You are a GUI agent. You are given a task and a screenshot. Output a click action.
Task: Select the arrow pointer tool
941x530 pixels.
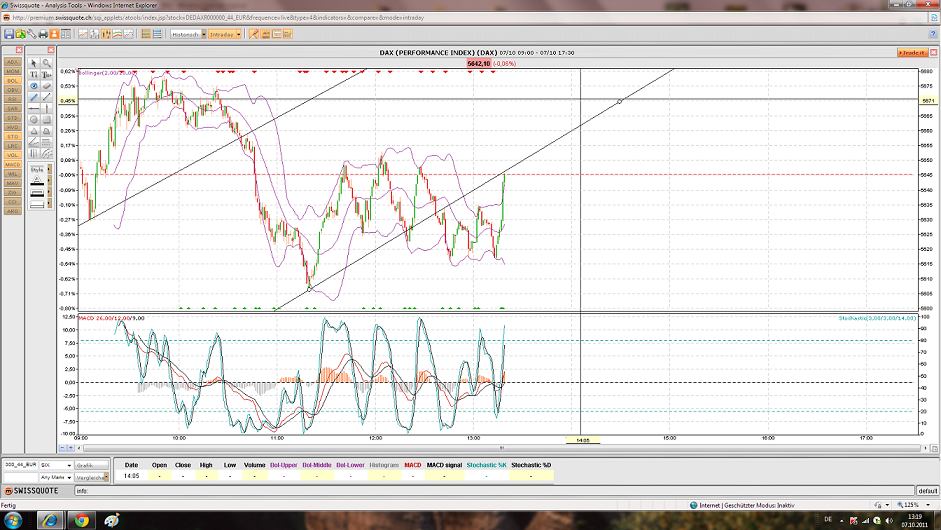click(x=34, y=63)
